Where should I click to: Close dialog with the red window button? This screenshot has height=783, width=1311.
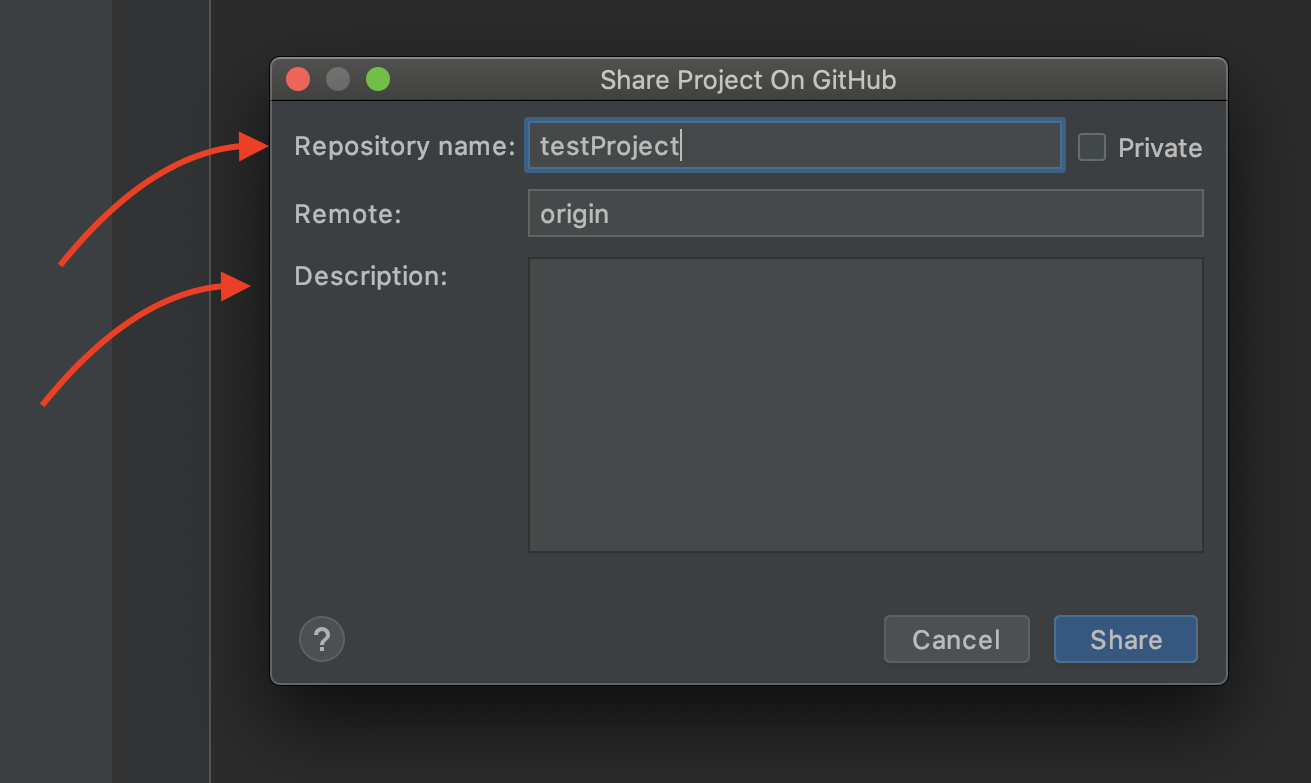[298, 79]
